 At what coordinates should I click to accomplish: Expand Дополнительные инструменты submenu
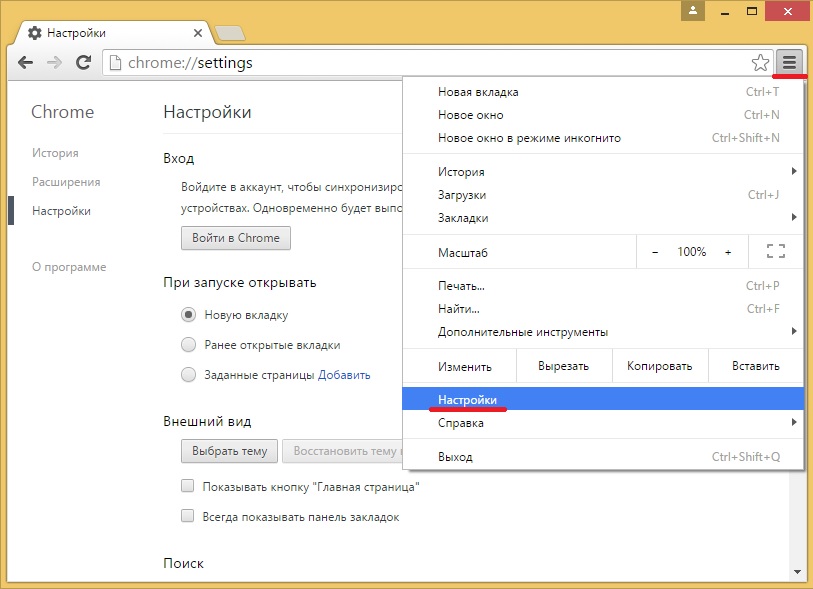tap(603, 332)
